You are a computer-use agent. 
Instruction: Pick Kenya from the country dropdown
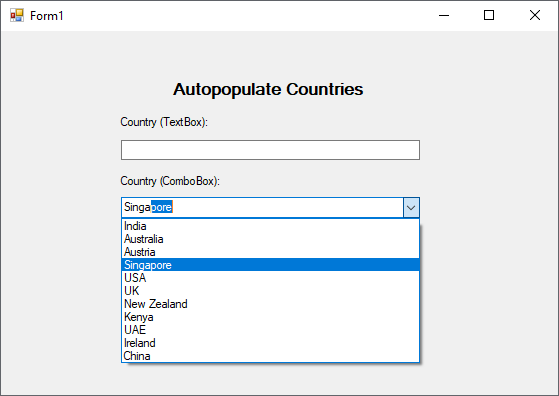click(270, 317)
